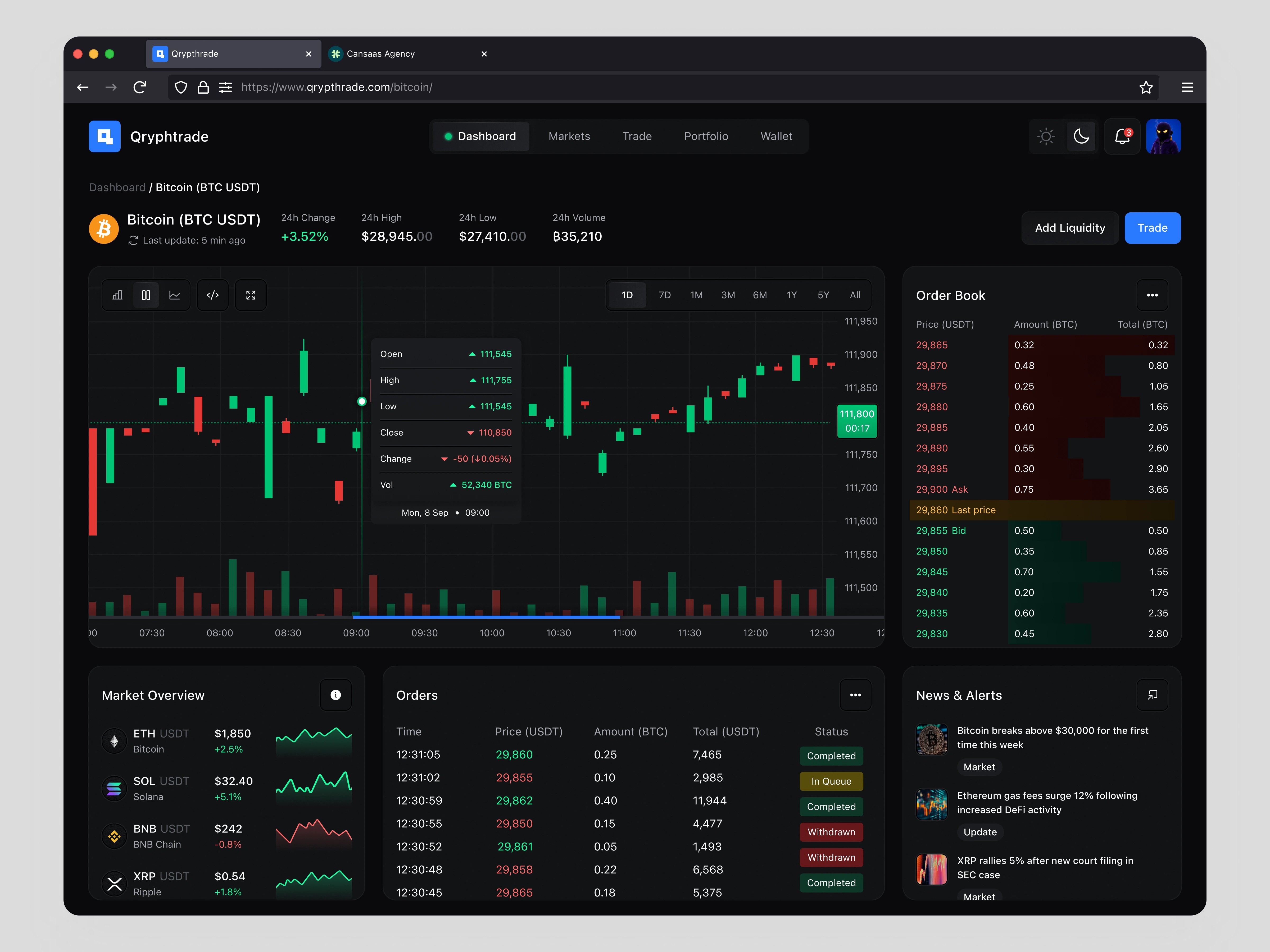Viewport: 1270px width, 952px height.
Task: Open News & Alerts expand icon
Action: click(x=1152, y=695)
